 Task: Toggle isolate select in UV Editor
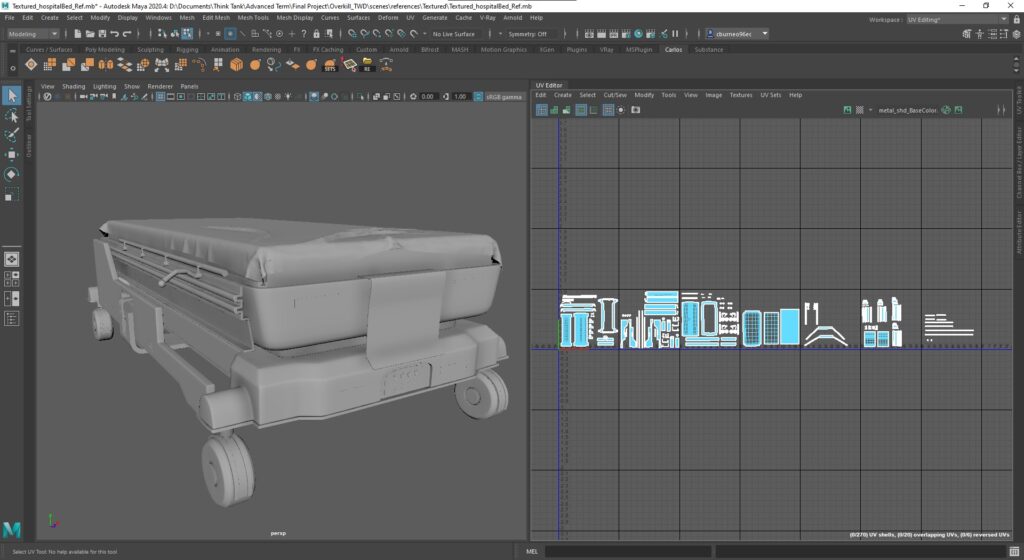(x=621, y=110)
